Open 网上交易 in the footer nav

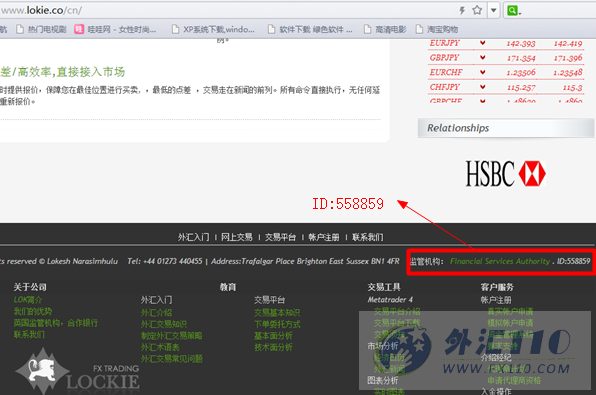(x=237, y=237)
